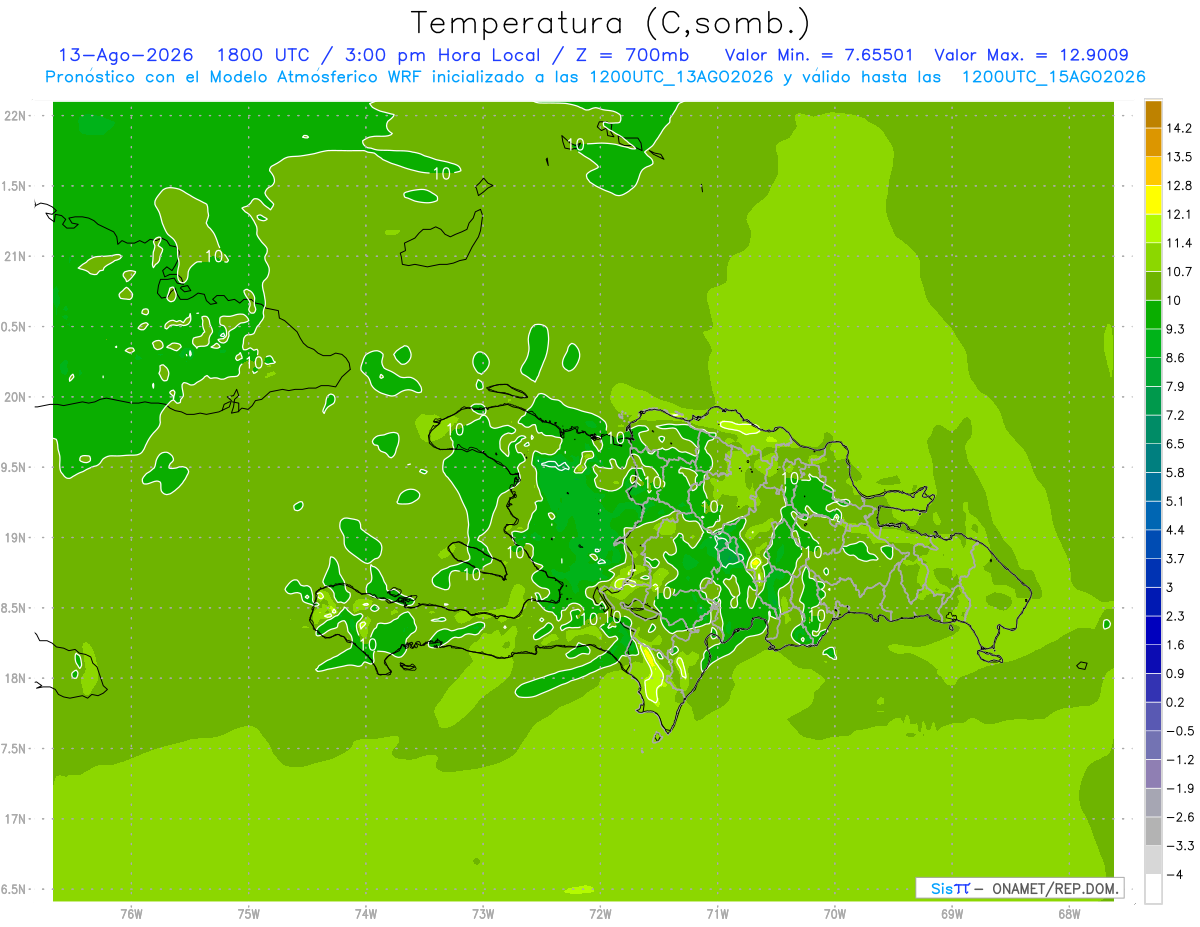Click the "21N" latitude label
The height and width of the screenshot is (927, 1200).
click(x=16, y=257)
